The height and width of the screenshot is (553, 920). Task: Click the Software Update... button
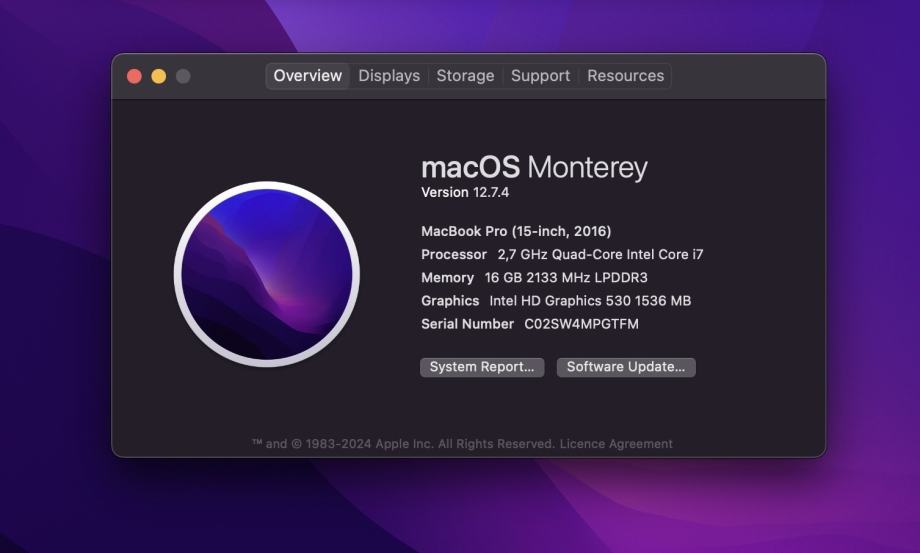click(626, 367)
